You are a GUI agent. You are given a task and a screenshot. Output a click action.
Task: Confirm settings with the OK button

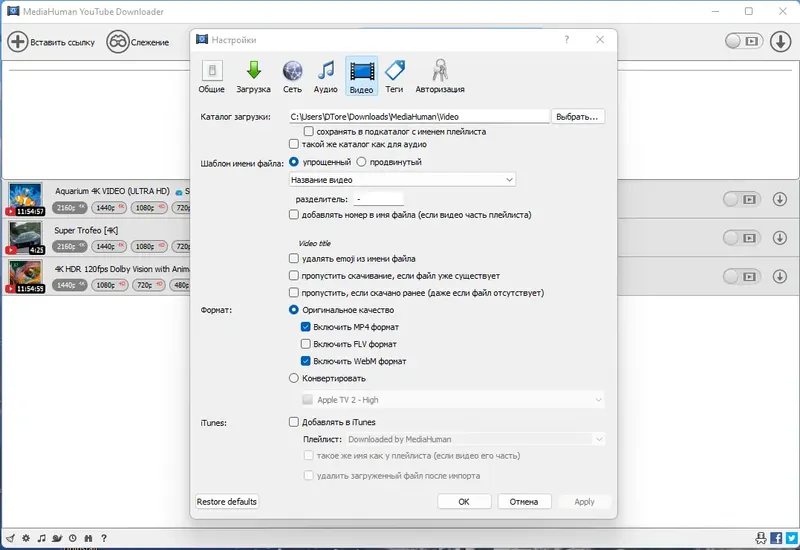[464, 502]
